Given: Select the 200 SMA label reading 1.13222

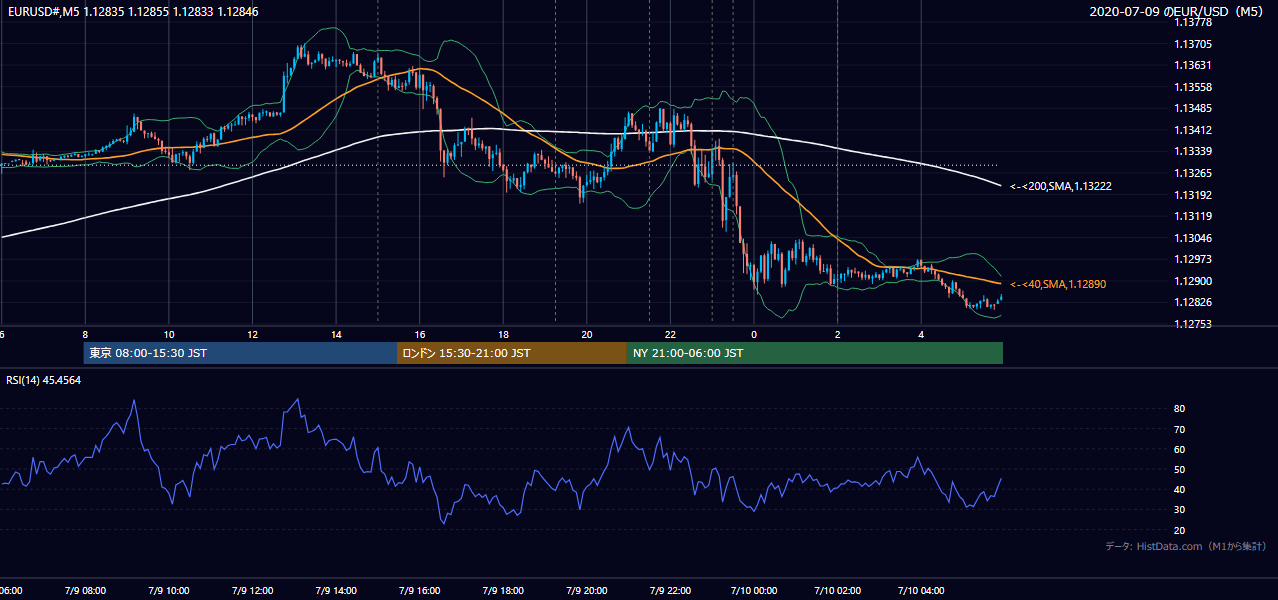Looking at the screenshot, I should tap(1060, 186).
